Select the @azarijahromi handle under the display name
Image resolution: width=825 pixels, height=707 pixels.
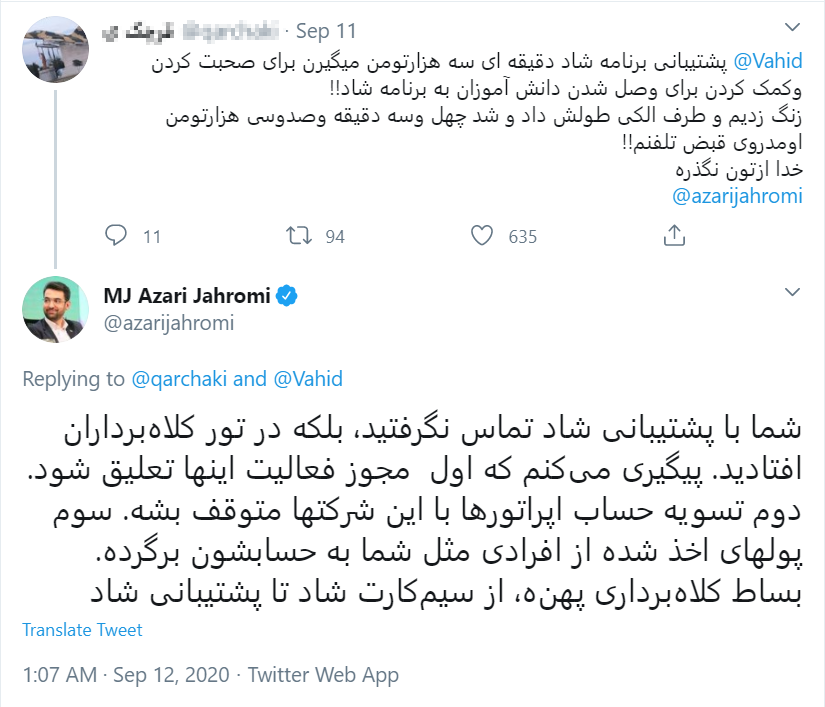tap(168, 323)
